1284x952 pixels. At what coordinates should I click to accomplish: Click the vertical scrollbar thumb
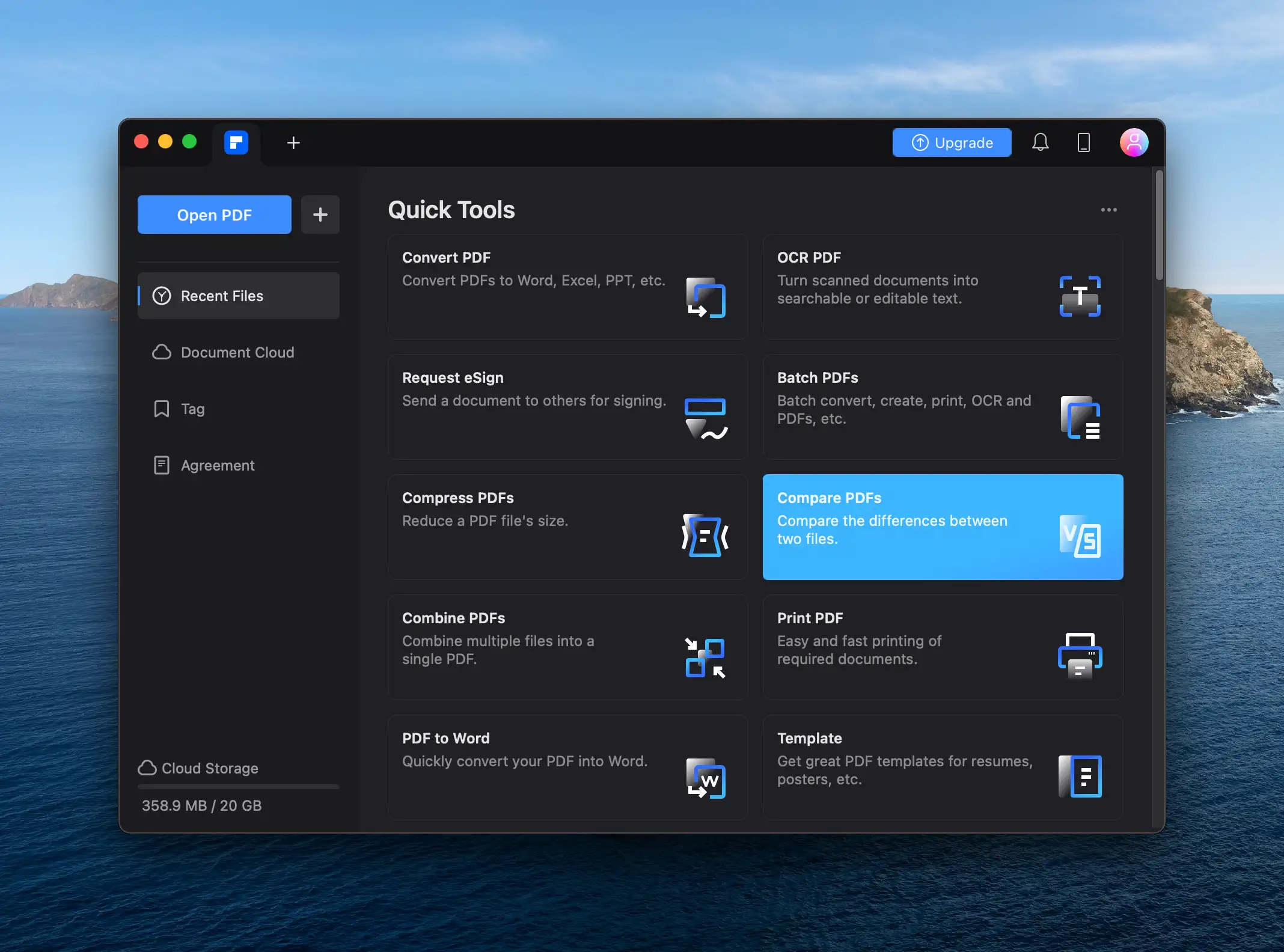tap(1159, 225)
